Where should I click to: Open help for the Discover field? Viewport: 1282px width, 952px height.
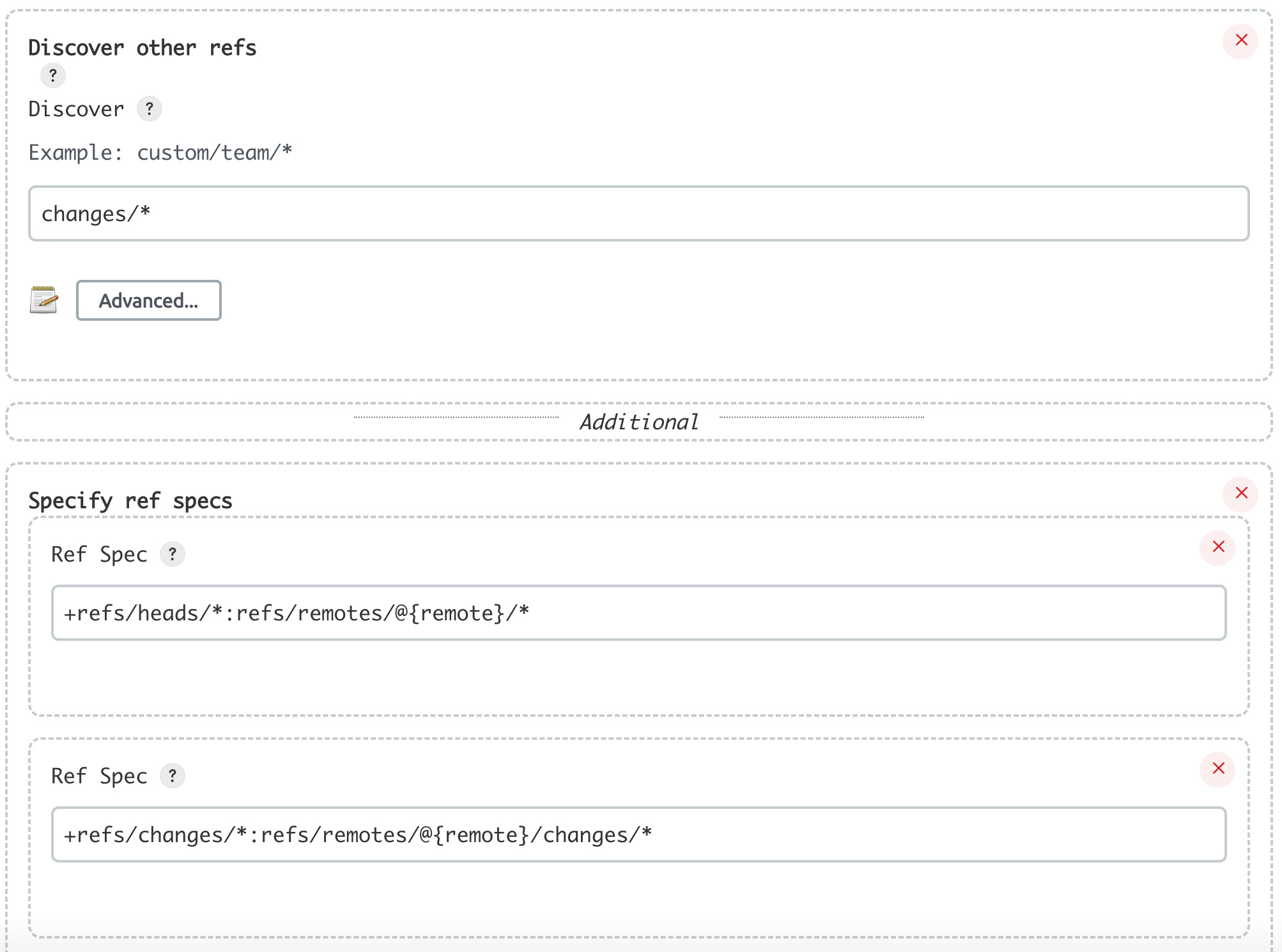coord(150,109)
